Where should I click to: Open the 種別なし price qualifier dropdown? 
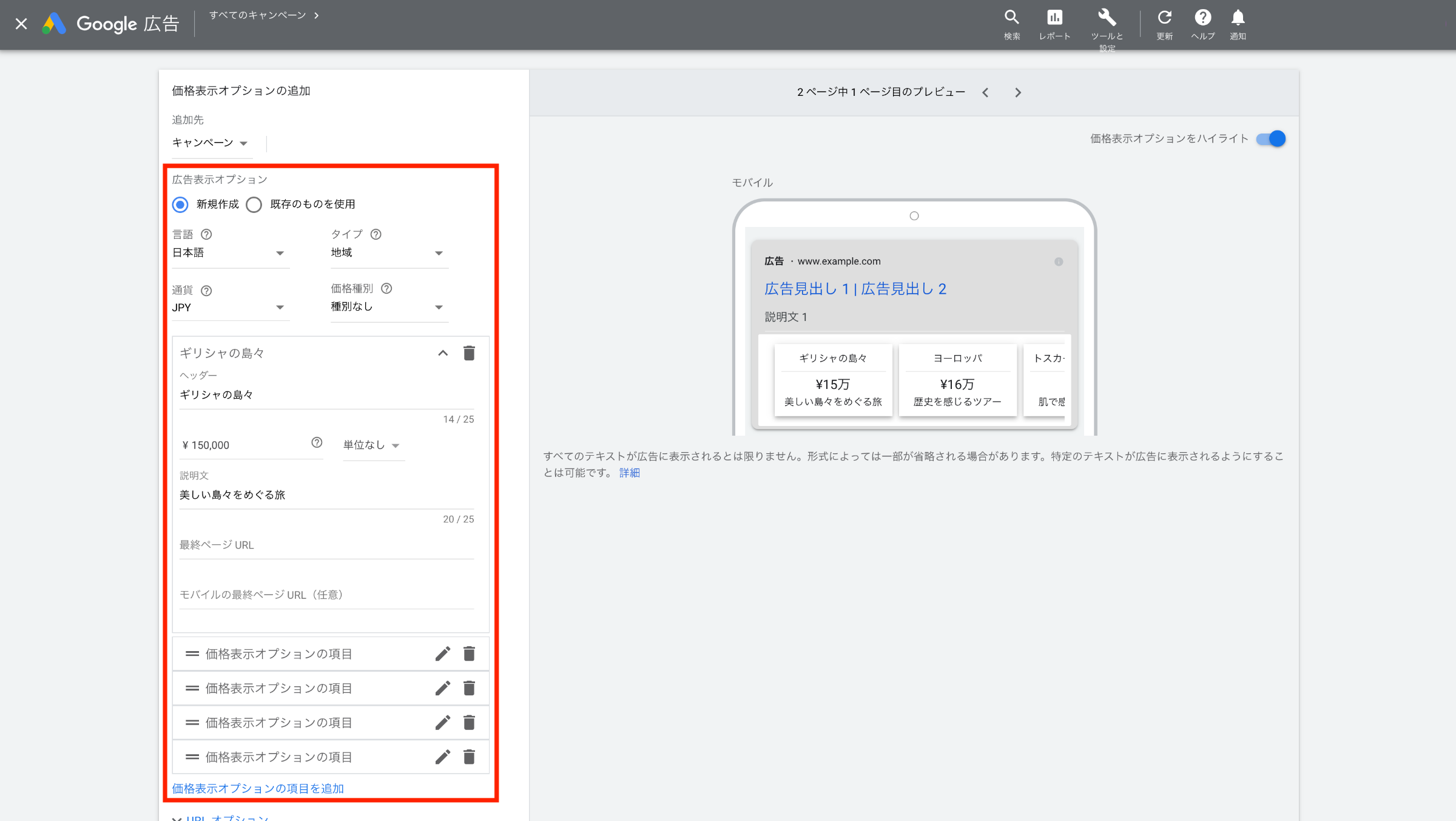click(x=389, y=307)
